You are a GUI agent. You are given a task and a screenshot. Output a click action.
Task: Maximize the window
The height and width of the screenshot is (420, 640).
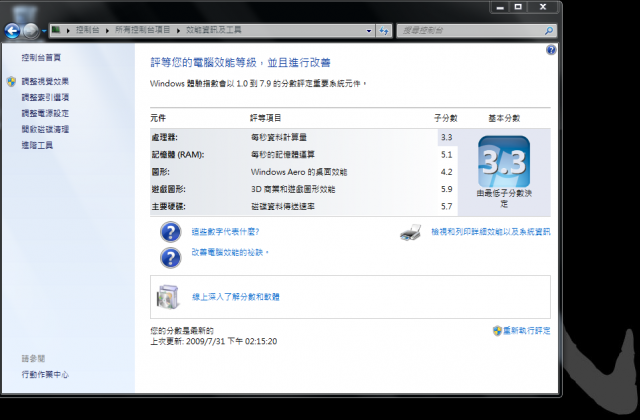(518, 7)
